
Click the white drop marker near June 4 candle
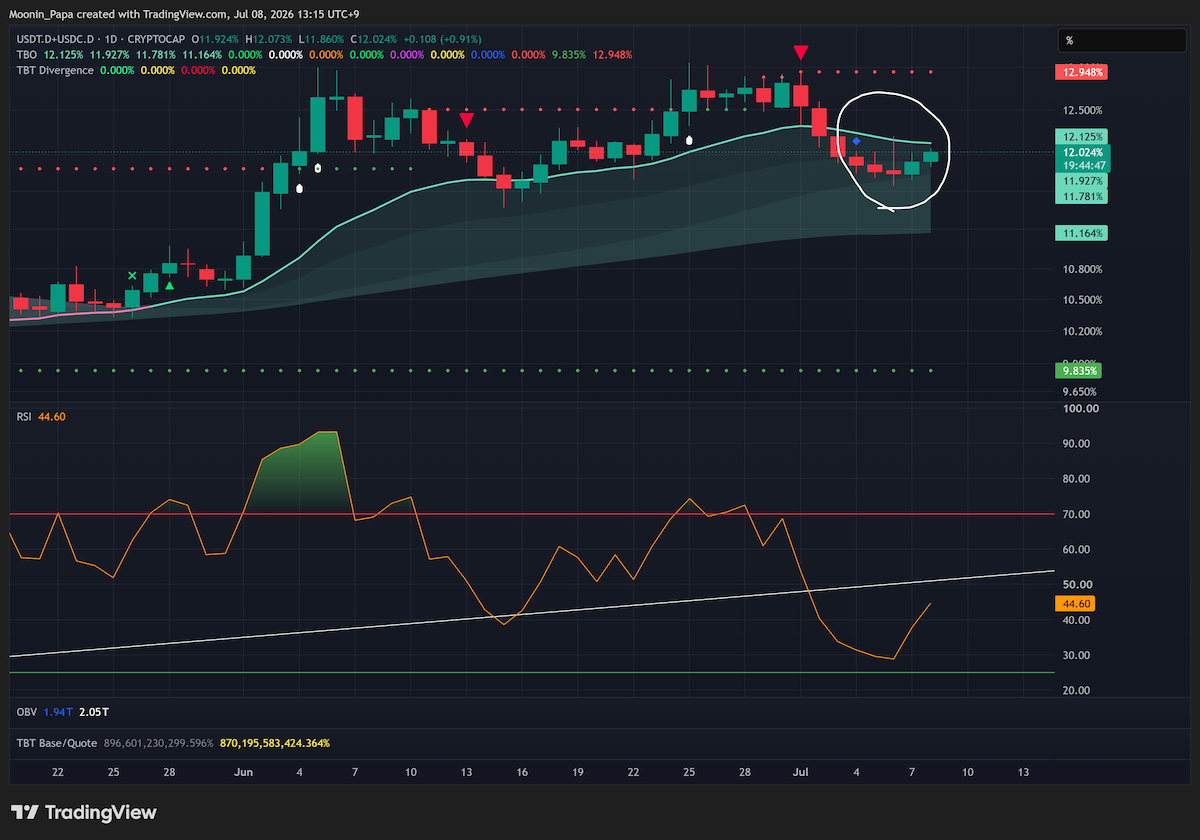coord(317,169)
